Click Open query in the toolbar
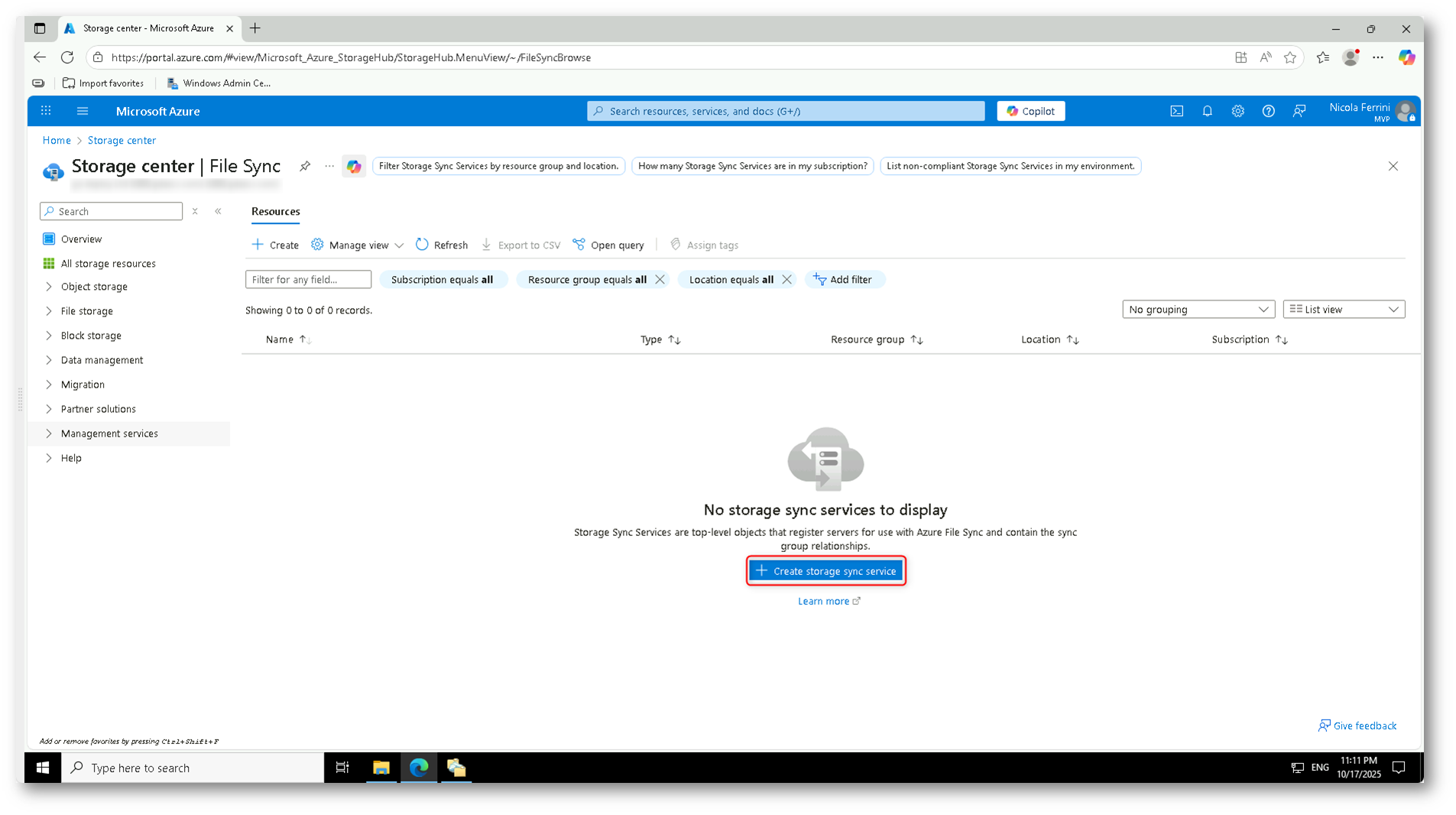1456x815 pixels. 608,245
